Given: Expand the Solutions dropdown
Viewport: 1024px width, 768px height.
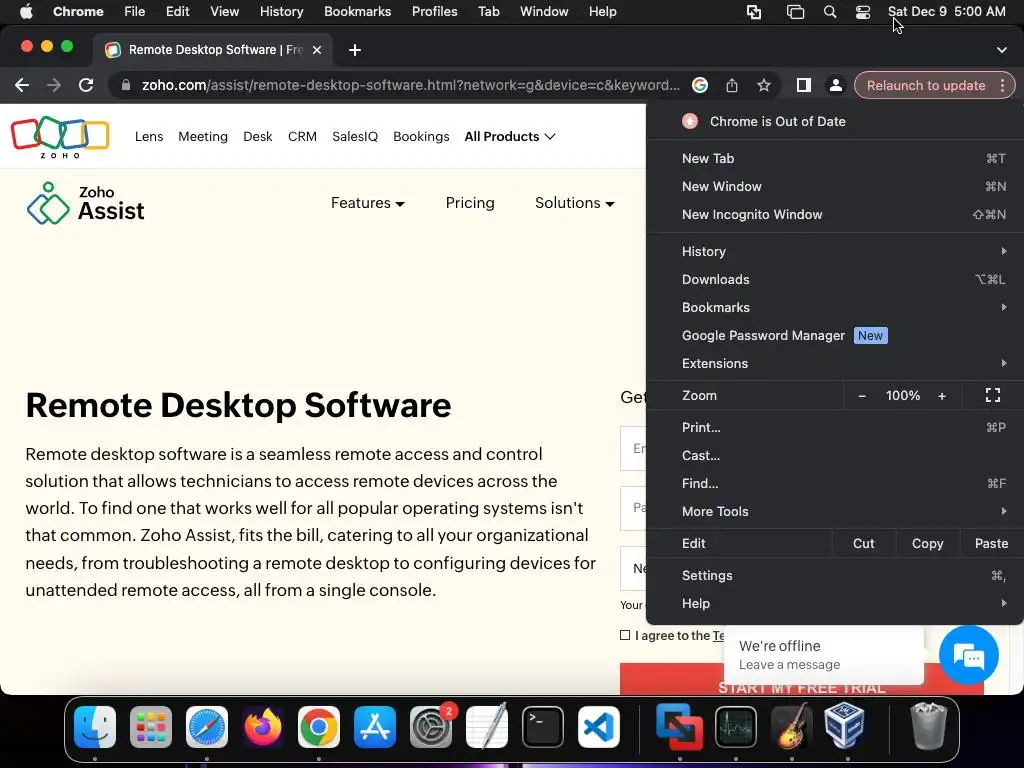Looking at the screenshot, I should (575, 203).
